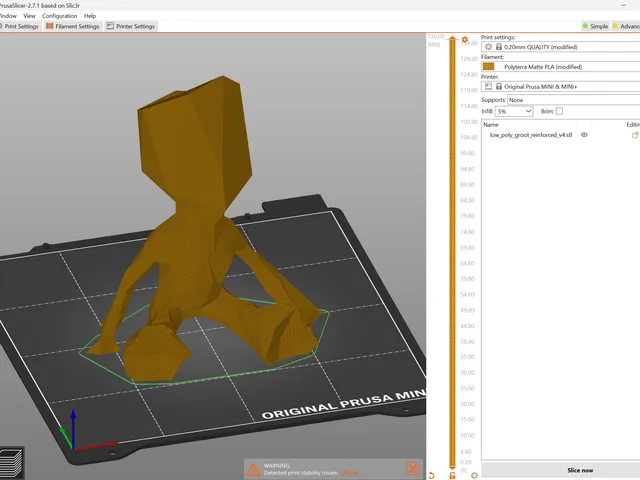Click the More link in the warning
640x480 pixels.
[x=349, y=473]
